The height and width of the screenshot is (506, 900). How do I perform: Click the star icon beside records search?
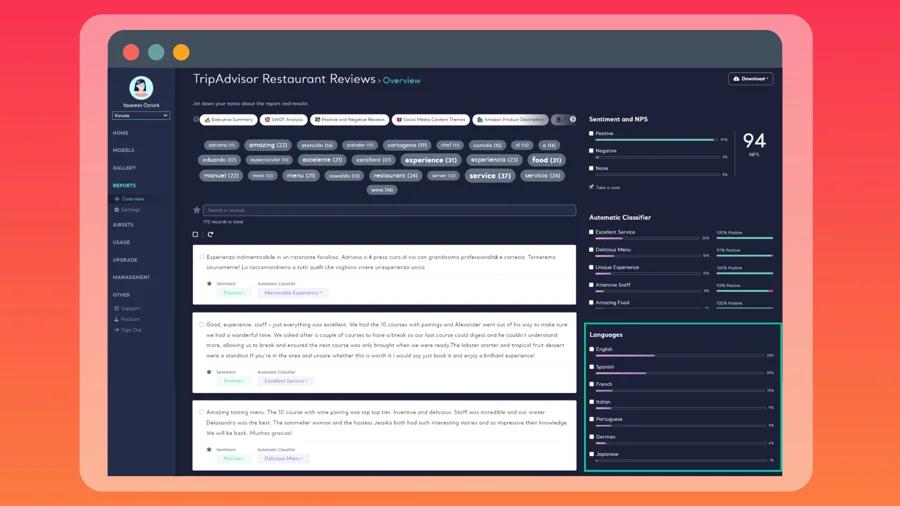click(x=196, y=210)
